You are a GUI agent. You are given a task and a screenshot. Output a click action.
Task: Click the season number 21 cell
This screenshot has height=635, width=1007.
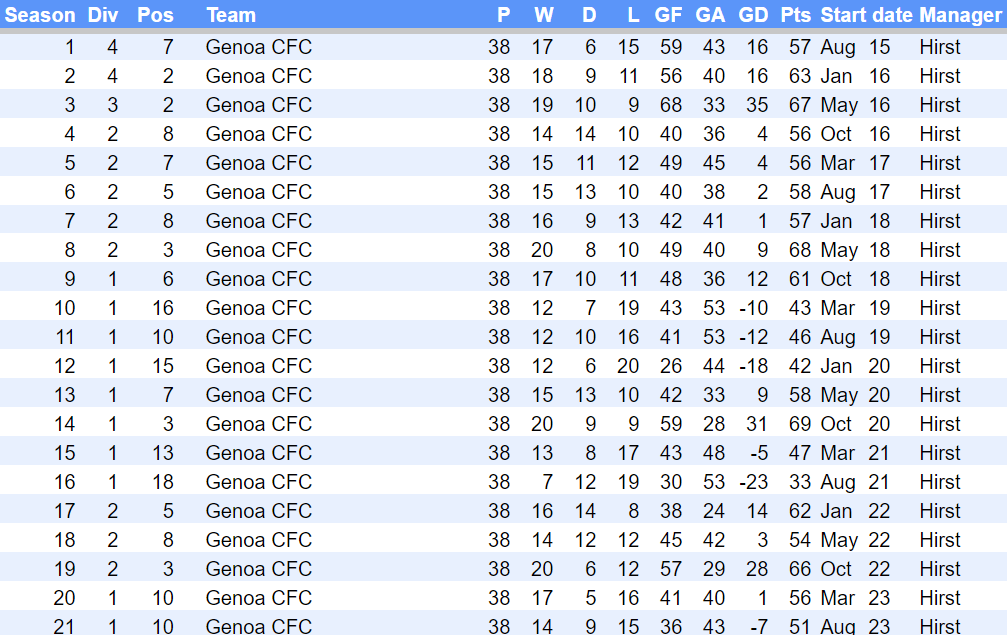tap(64, 627)
